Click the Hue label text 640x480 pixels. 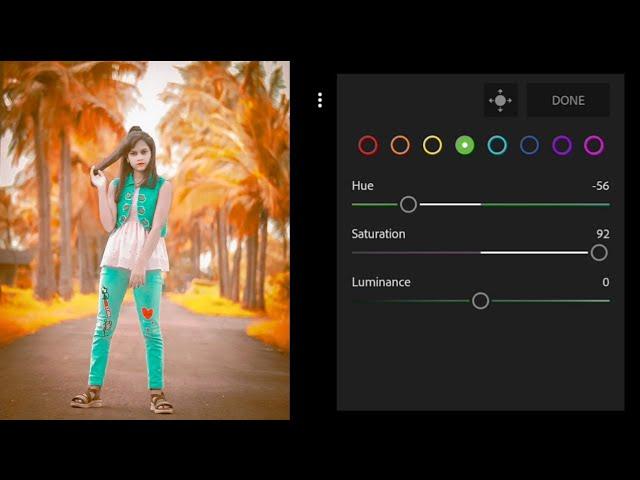click(362, 186)
